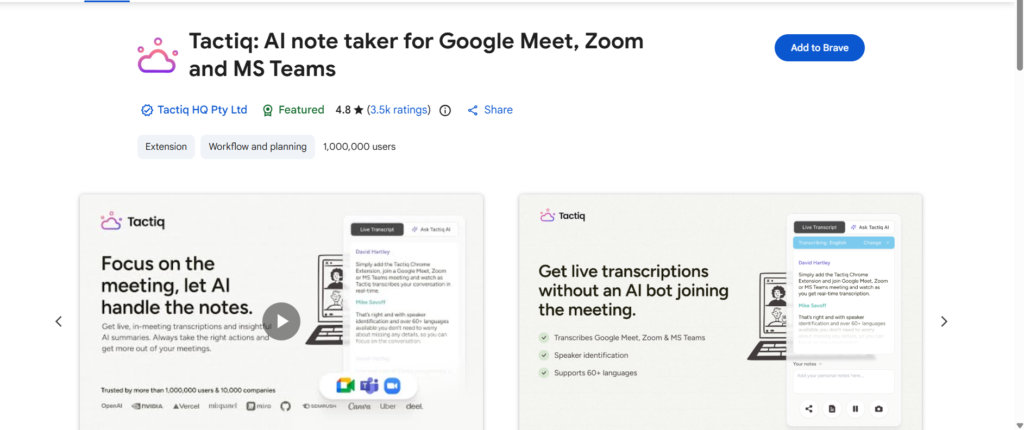Click the Add to Brave button
The width and height of the screenshot is (1024, 430).
[x=819, y=48]
